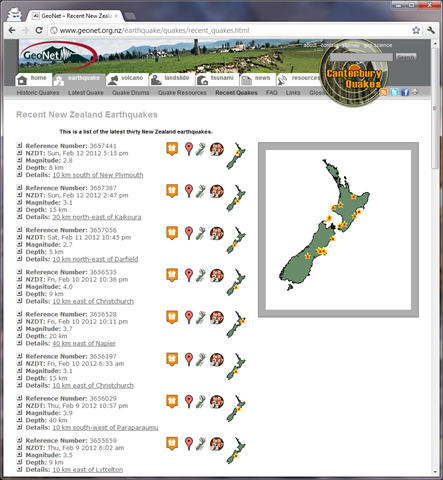
Task: Open seismograph drum icon for quake 3657056
Action: [x=217, y=233]
